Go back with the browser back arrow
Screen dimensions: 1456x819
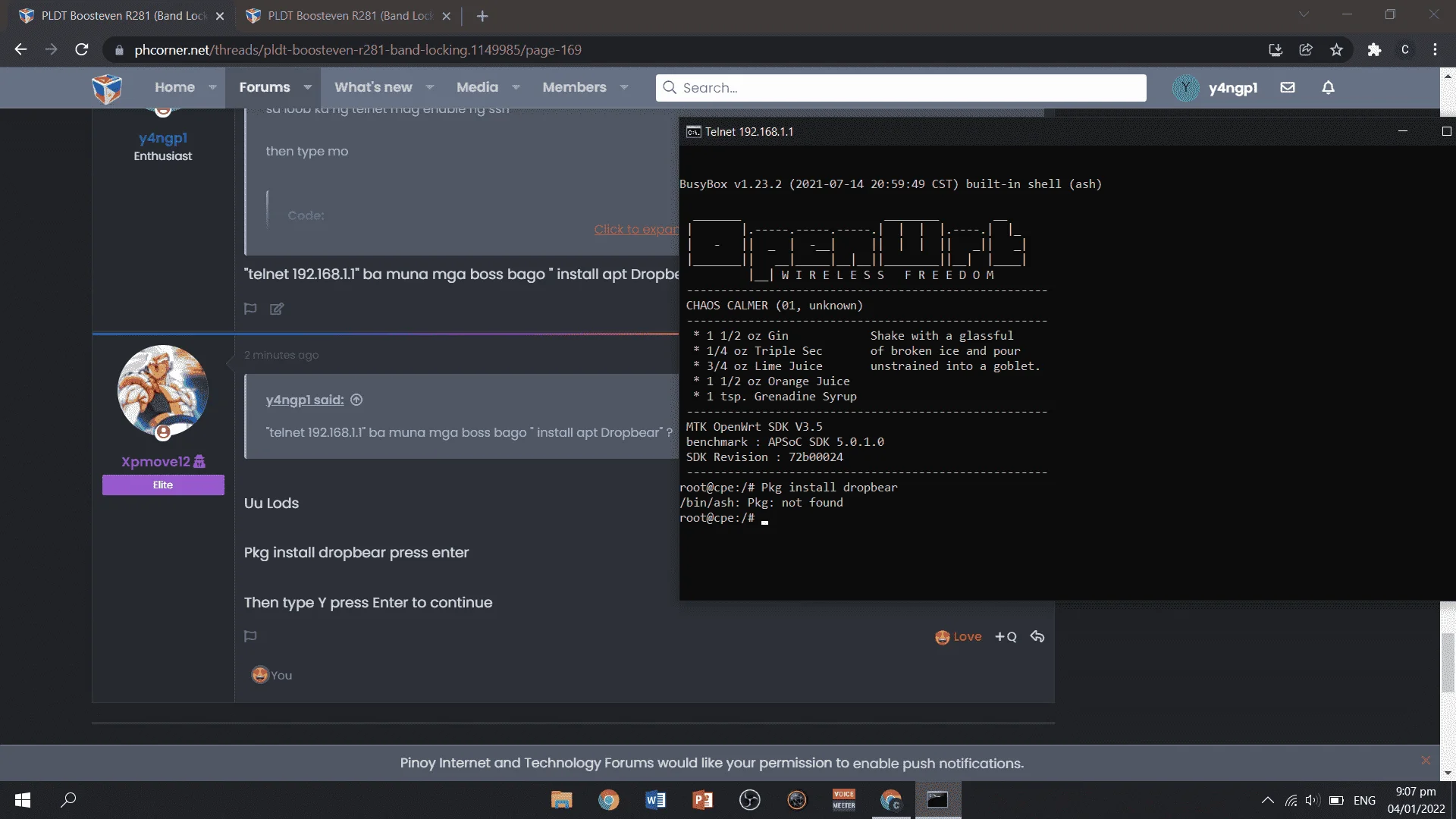pyautogui.click(x=20, y=50)
